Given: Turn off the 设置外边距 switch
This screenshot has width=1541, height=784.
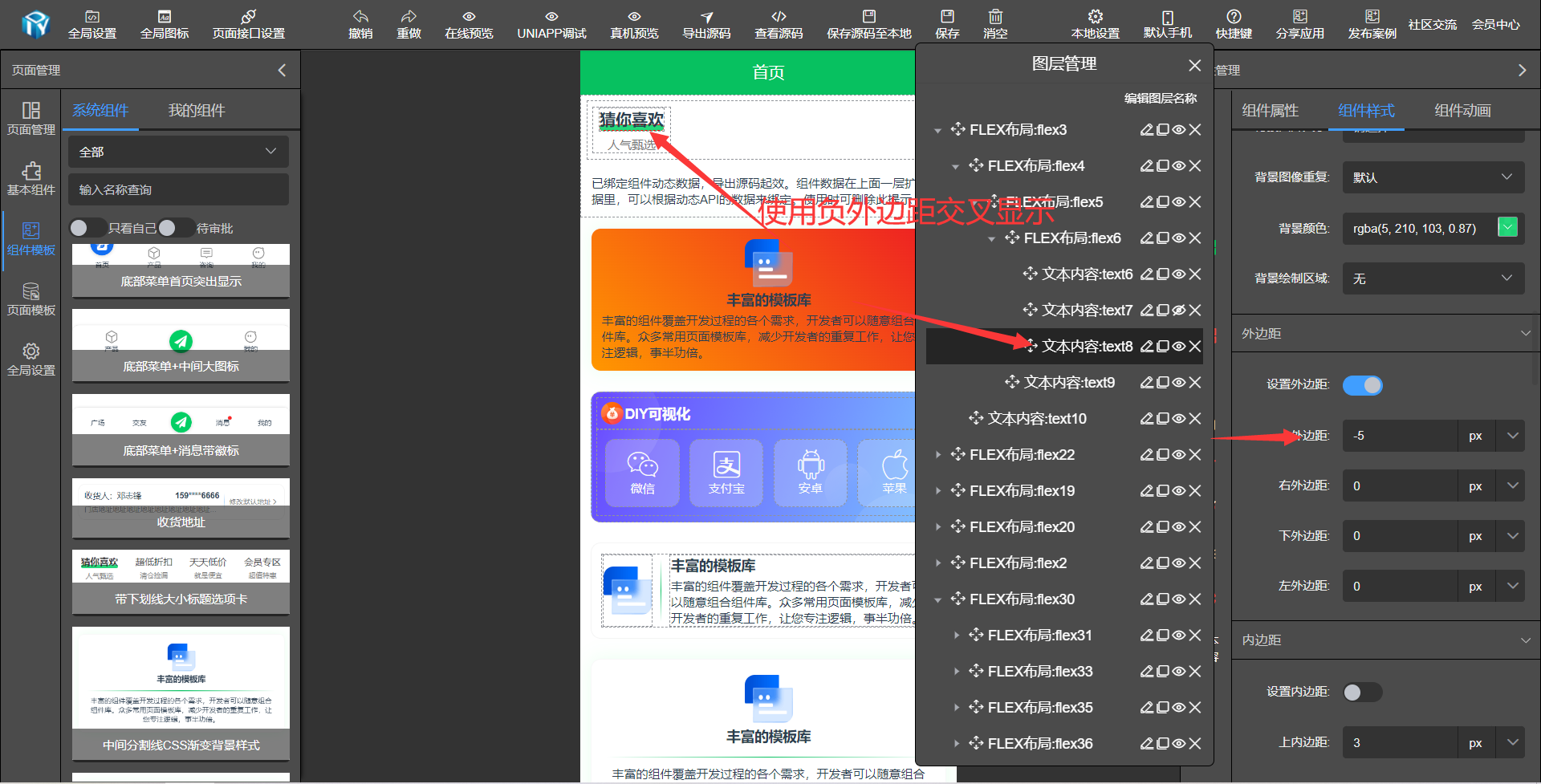Looking at the screenshot, I should pos(1363,385).
